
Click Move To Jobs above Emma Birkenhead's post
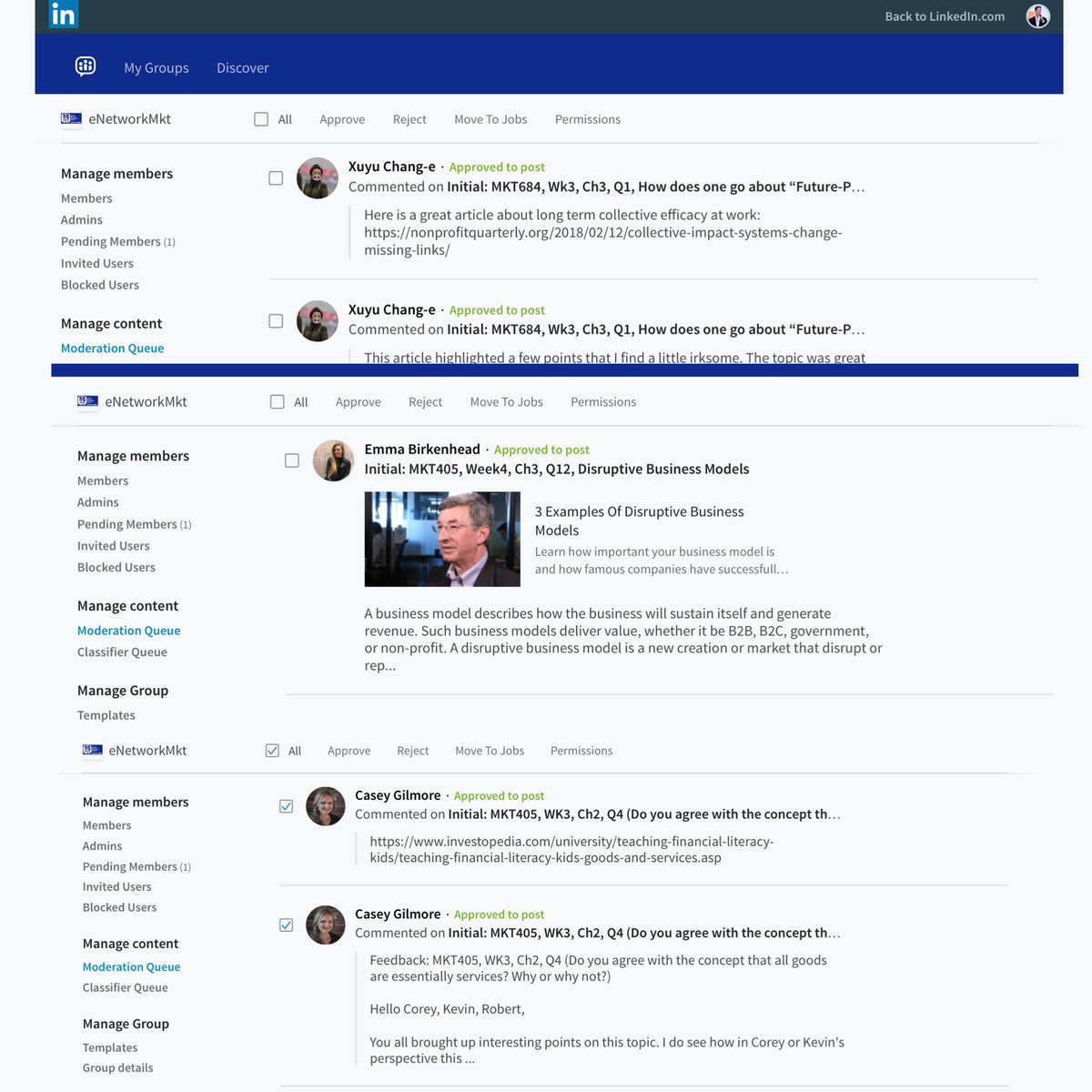[x=507, y=401]
